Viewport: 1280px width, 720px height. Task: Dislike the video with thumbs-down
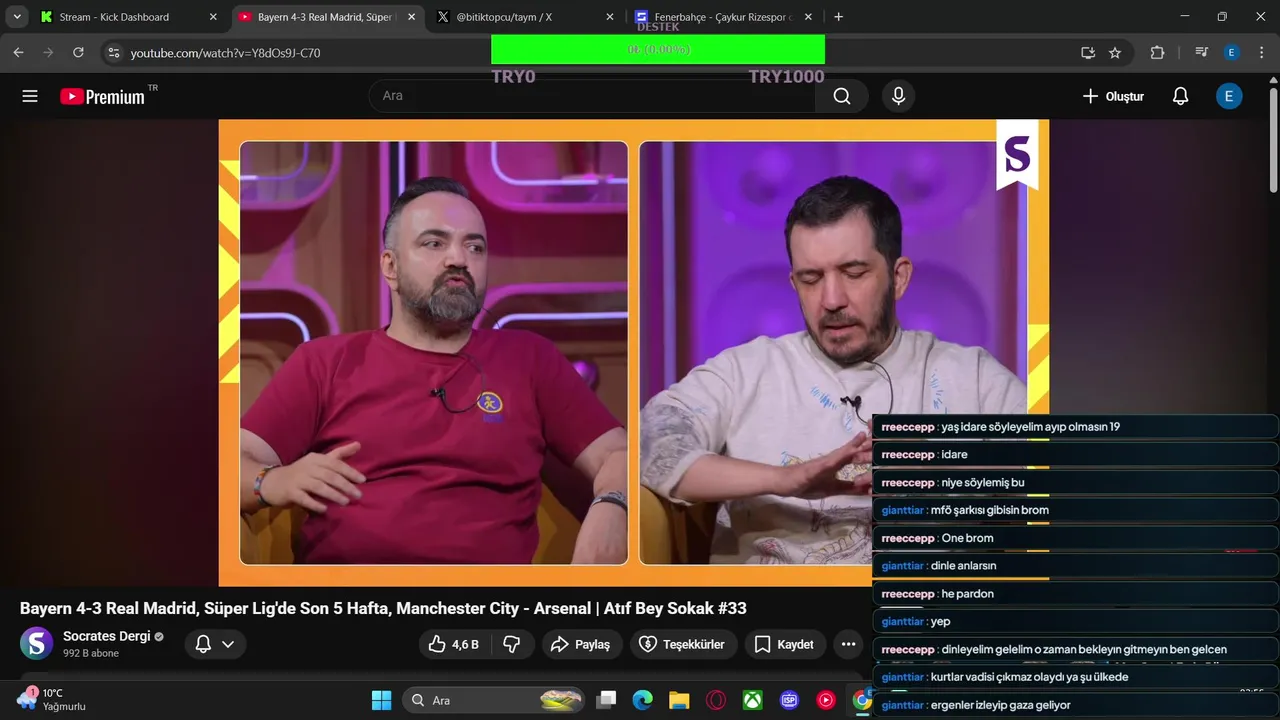[x=512, y=644]
